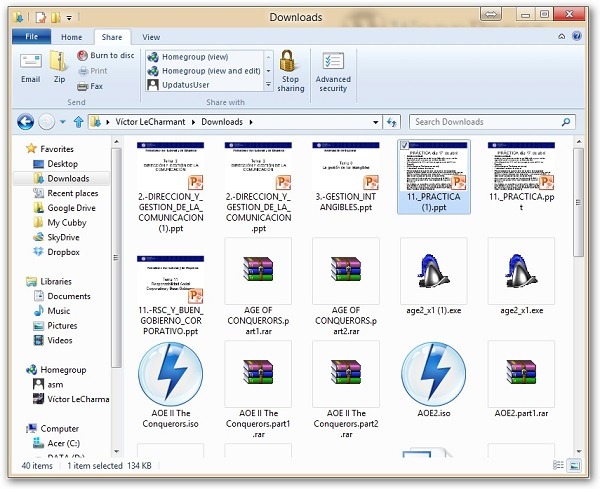Click the Print option in Send group
The image size is (600, 489).
(x=93, y=71)
